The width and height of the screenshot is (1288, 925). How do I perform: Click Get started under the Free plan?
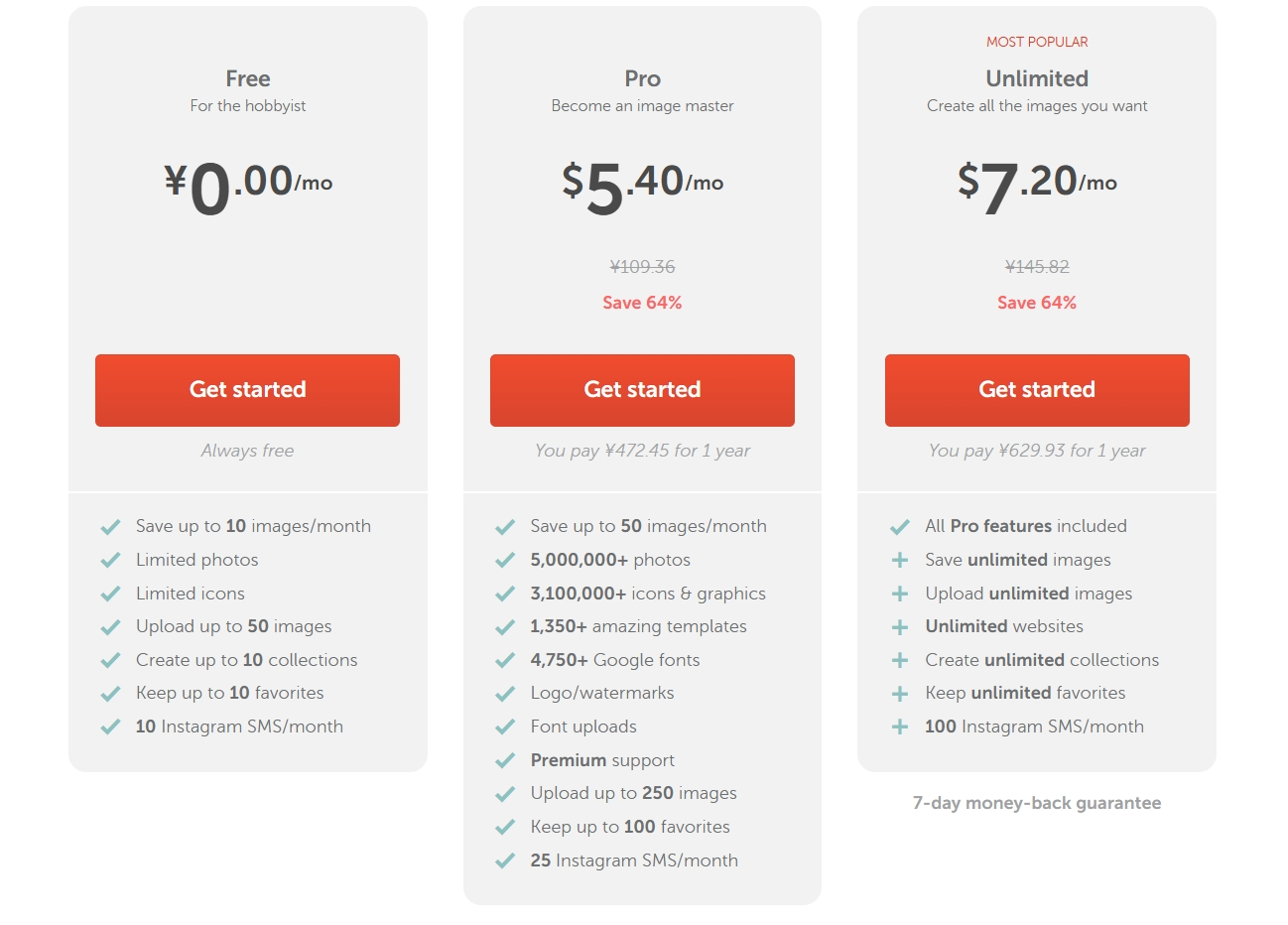(247, 390)
